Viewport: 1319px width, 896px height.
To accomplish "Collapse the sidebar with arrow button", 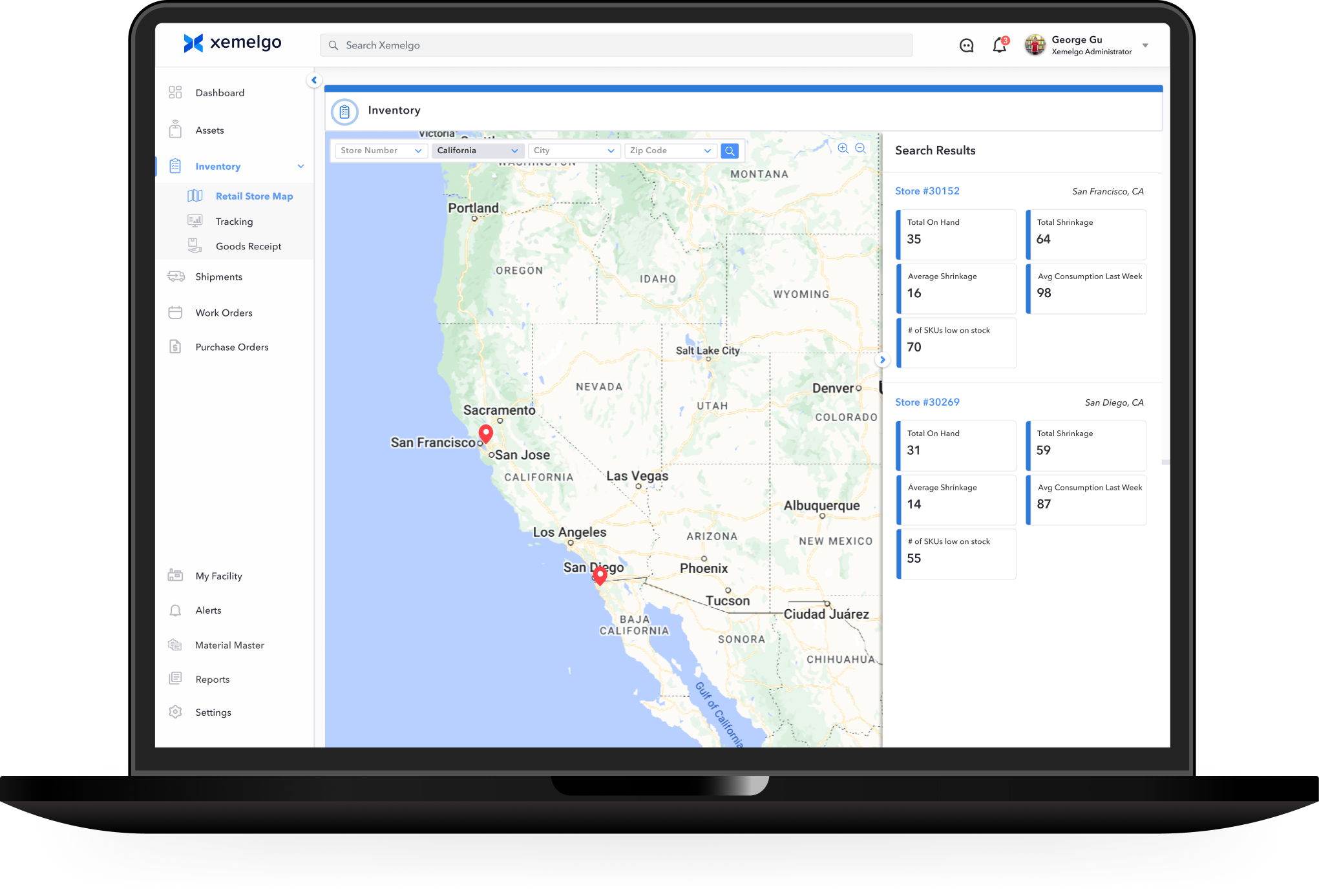I will (x=314, y=80).
